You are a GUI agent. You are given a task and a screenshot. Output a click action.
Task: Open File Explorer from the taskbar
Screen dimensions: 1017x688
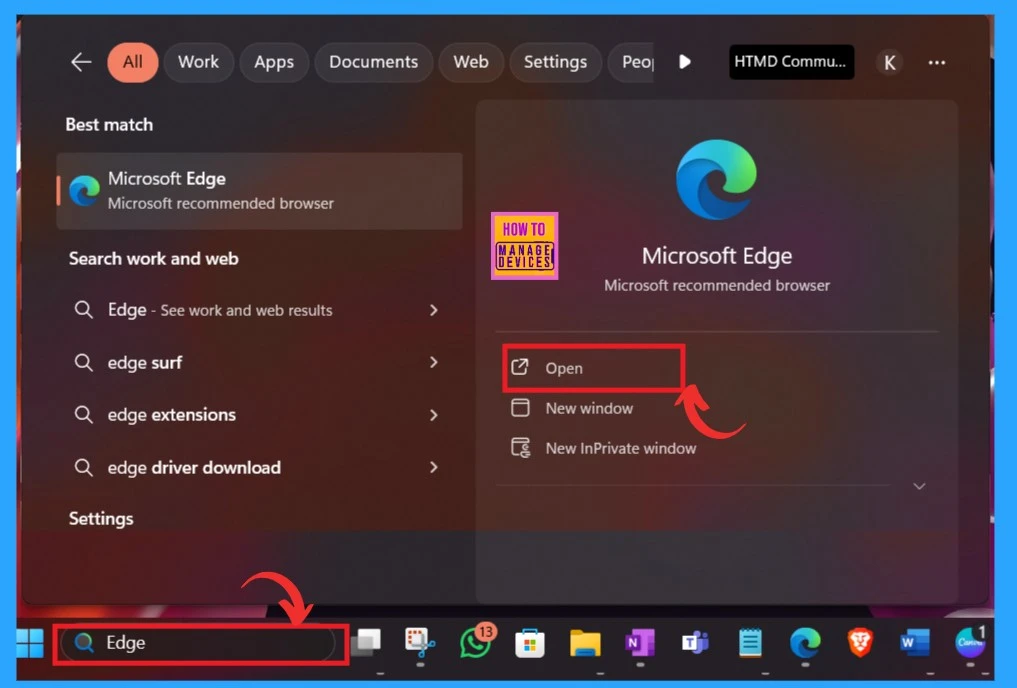[585, 643]
